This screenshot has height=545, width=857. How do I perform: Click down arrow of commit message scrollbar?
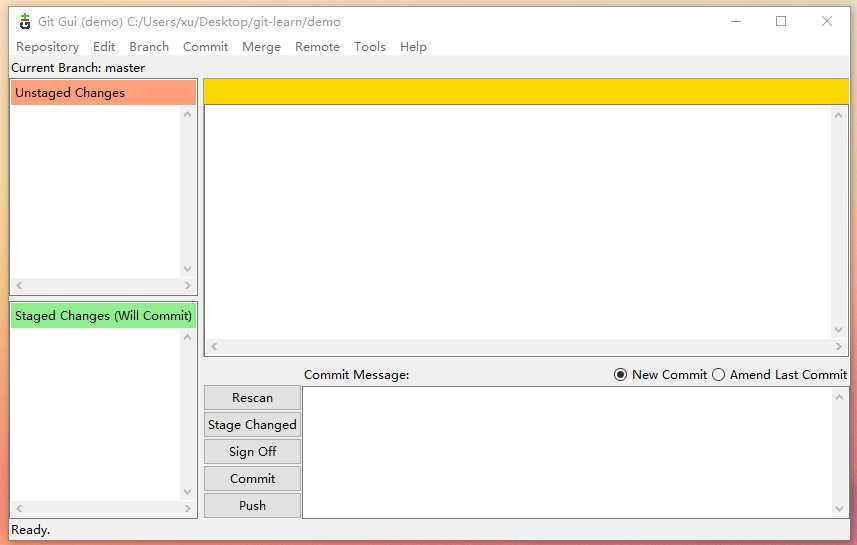click(840, 509)
